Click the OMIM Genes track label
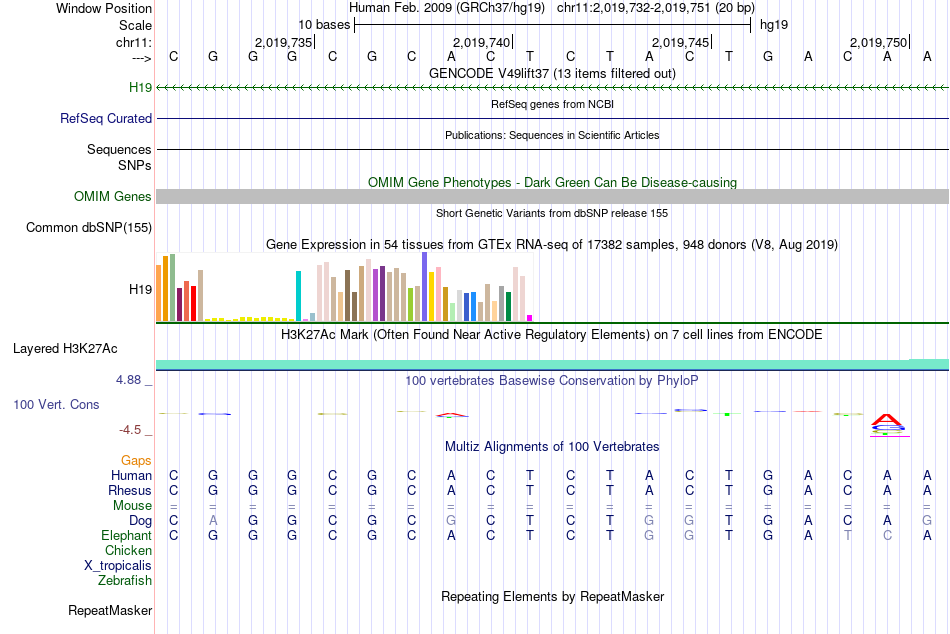Image resolution: width=950 pixels, height=634 pixels. click(x=113, y=196)
